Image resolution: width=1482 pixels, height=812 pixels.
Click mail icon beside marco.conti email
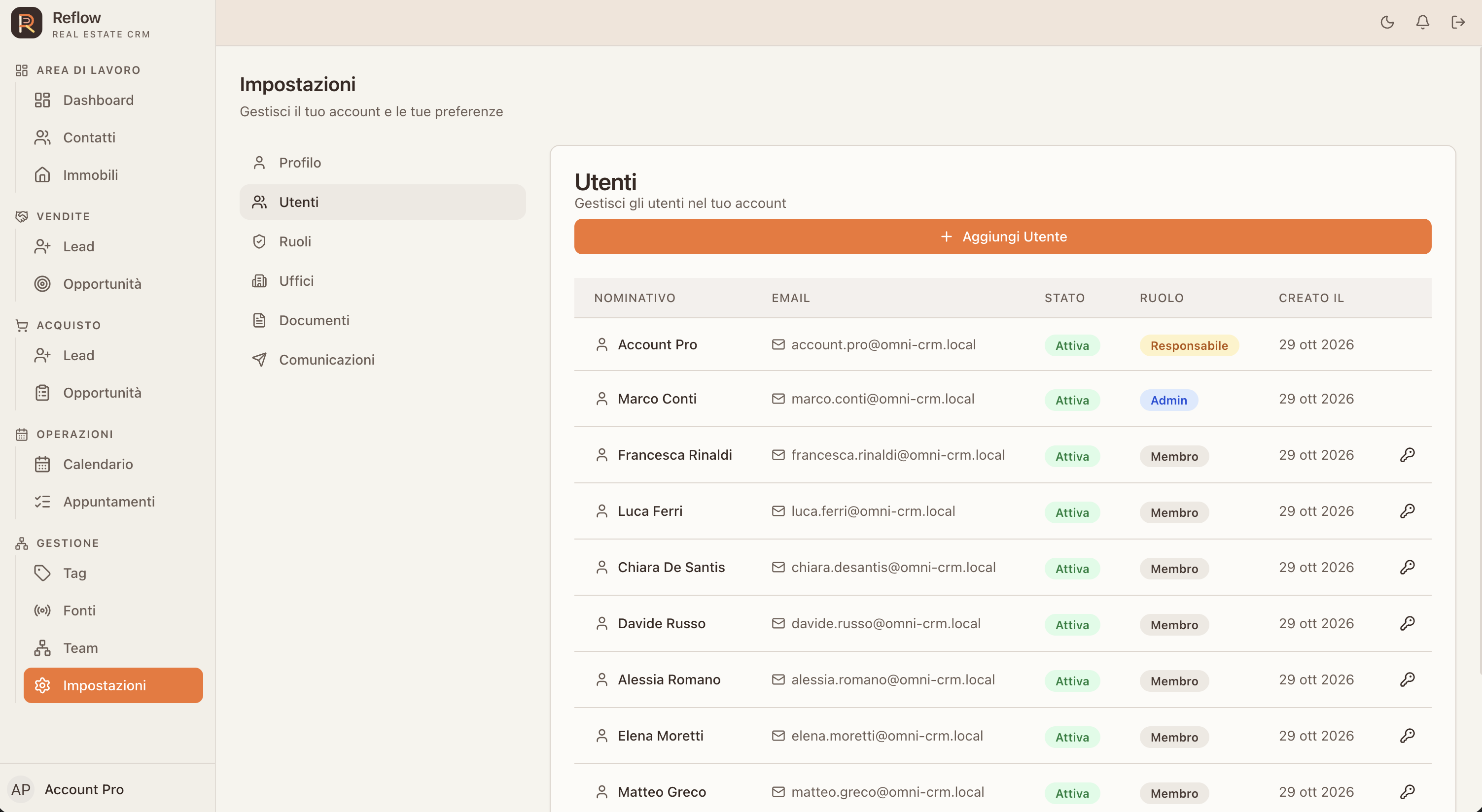coord(778,399)
